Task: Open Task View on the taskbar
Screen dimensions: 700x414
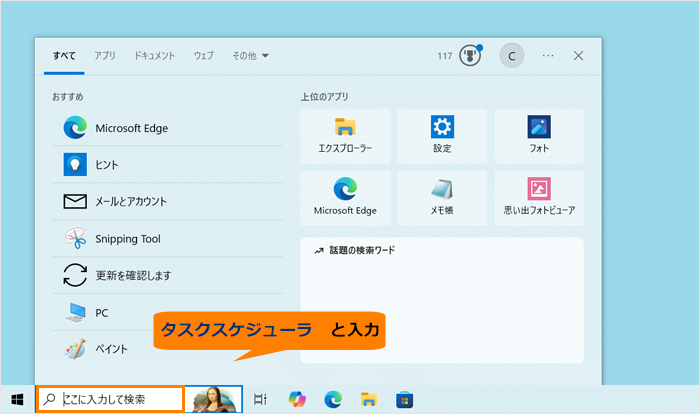Action: 260,399
